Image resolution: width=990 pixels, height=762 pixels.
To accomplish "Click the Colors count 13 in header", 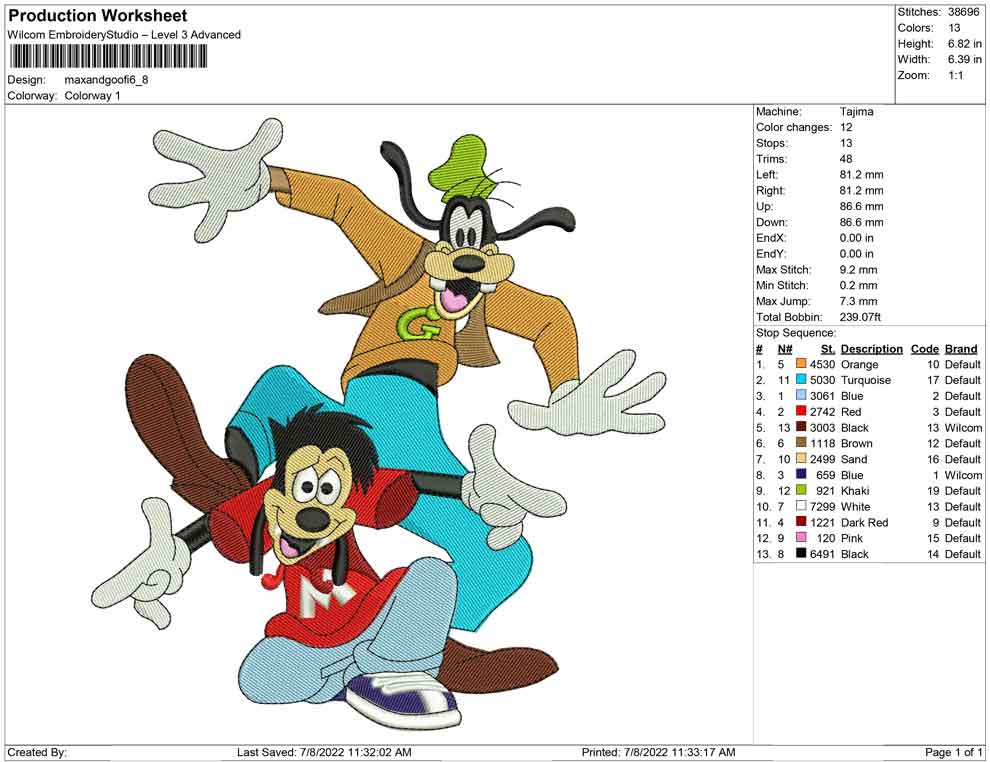I will point(954,28).
